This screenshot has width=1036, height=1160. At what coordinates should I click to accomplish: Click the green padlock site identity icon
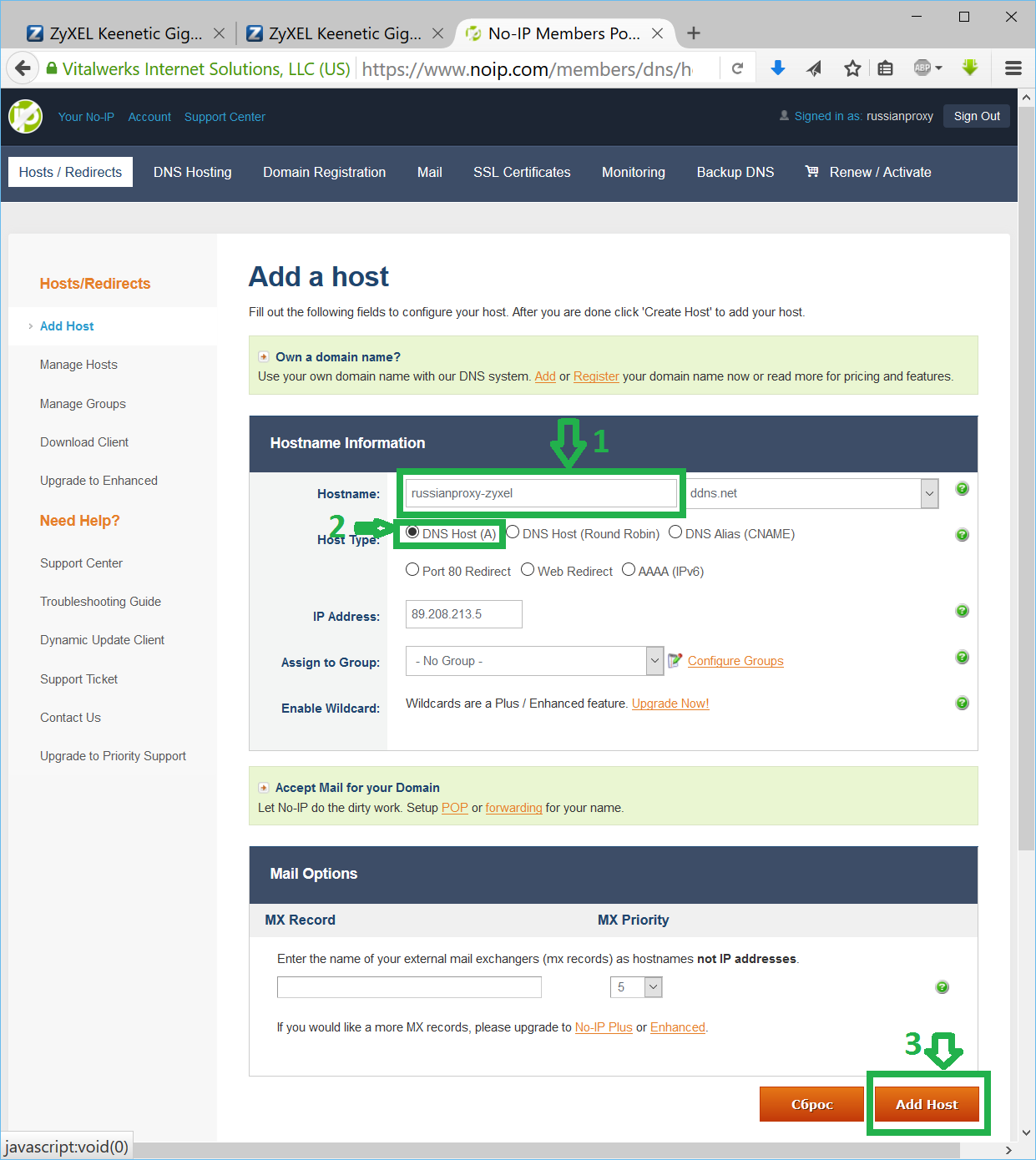coord(52,68)
